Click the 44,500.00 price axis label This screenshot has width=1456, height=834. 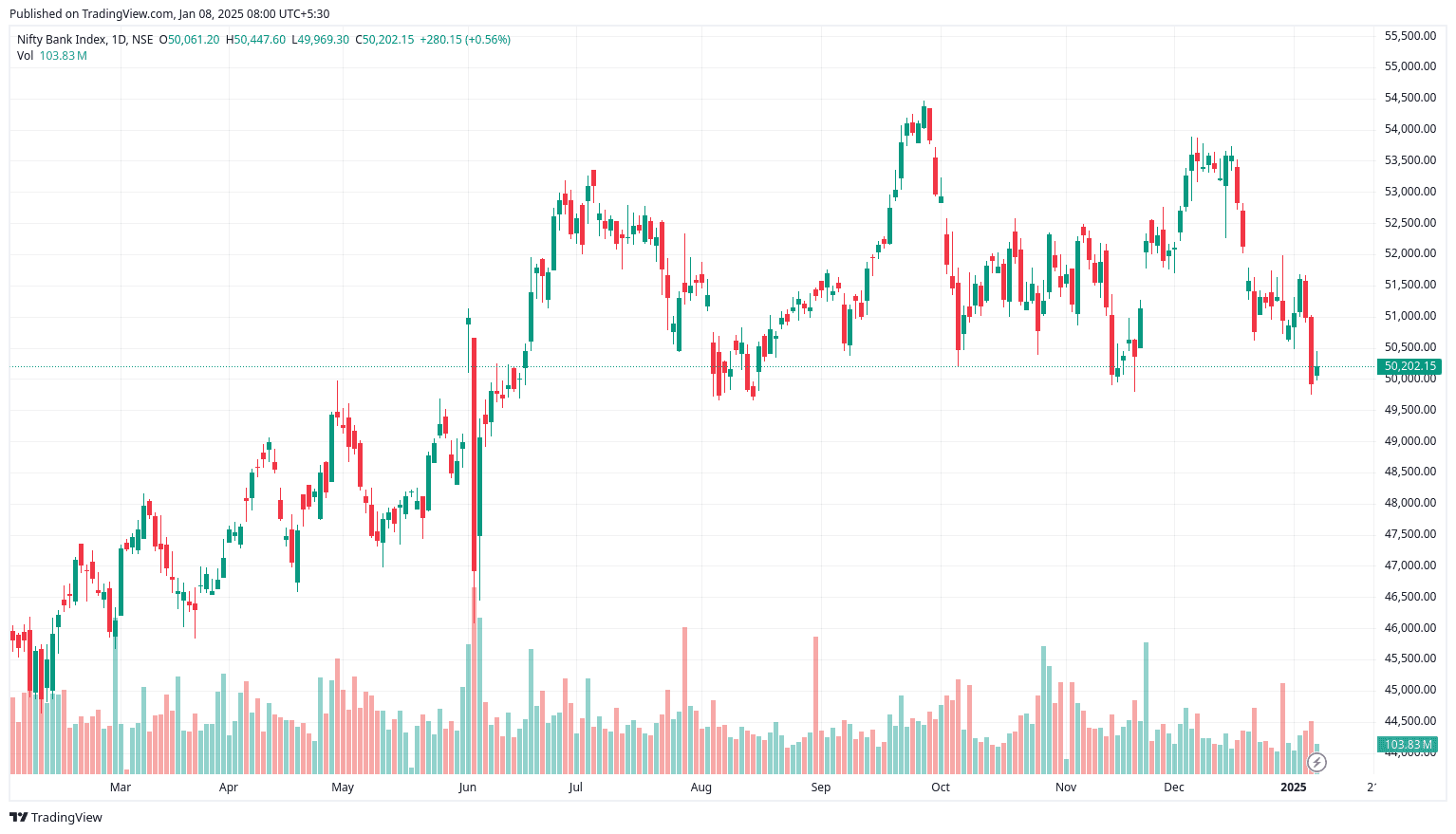(x=1410, y=721)
